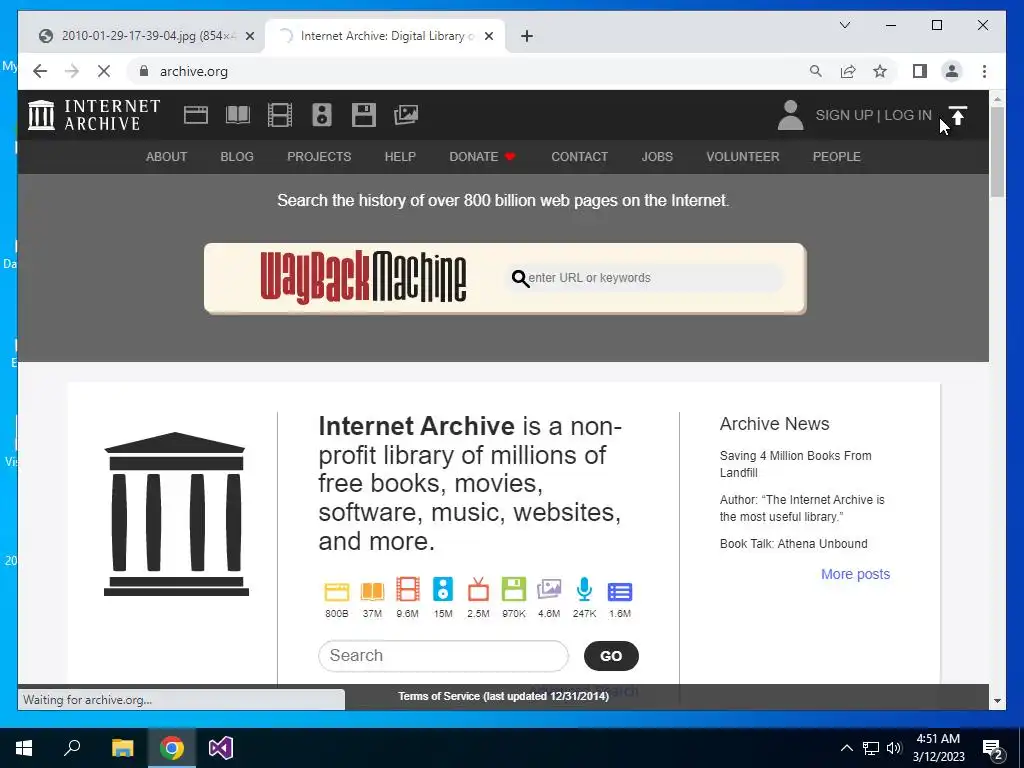This screenshot has height=768, width=1024.
Task: Select the orange texts icon labeled 37M
Action: tap(372, 591)
